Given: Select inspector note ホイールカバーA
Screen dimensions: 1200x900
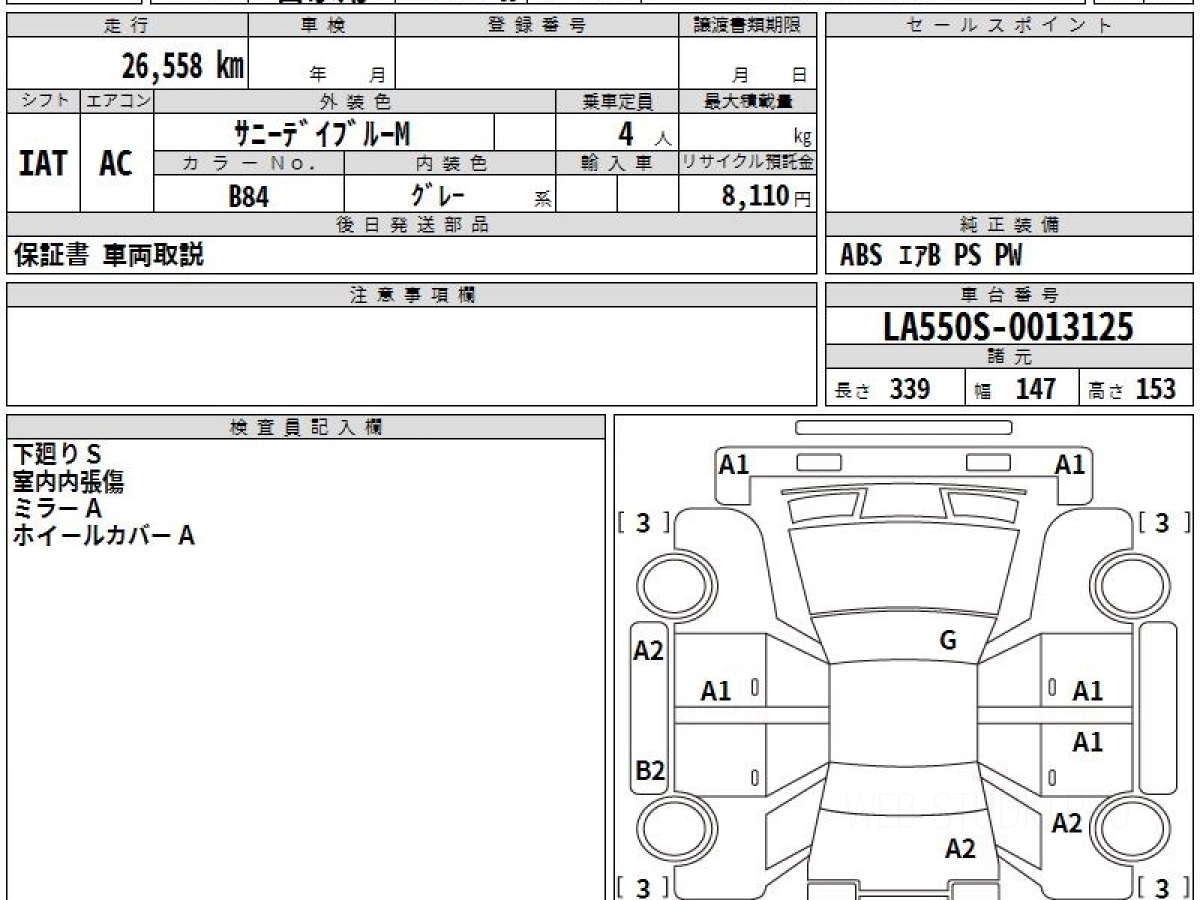Looking at the screenshot, I should (104, 536).
